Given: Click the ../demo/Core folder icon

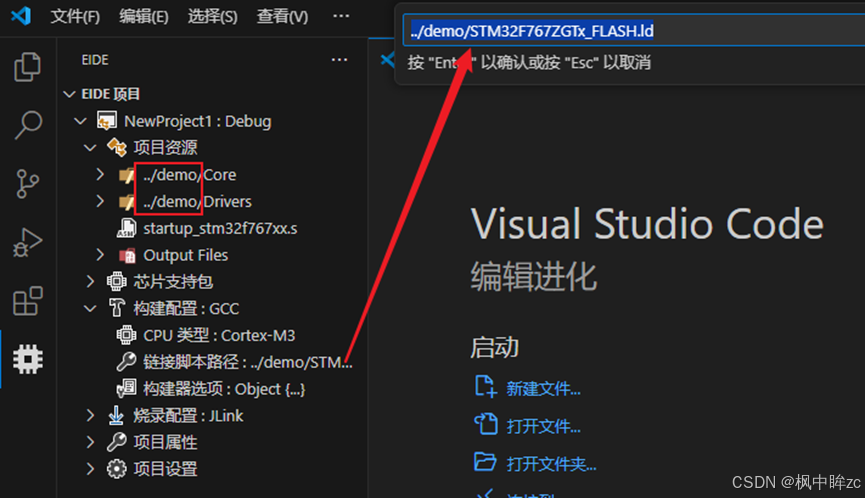Looking at the screenshot, I should (x=126, y=175).
